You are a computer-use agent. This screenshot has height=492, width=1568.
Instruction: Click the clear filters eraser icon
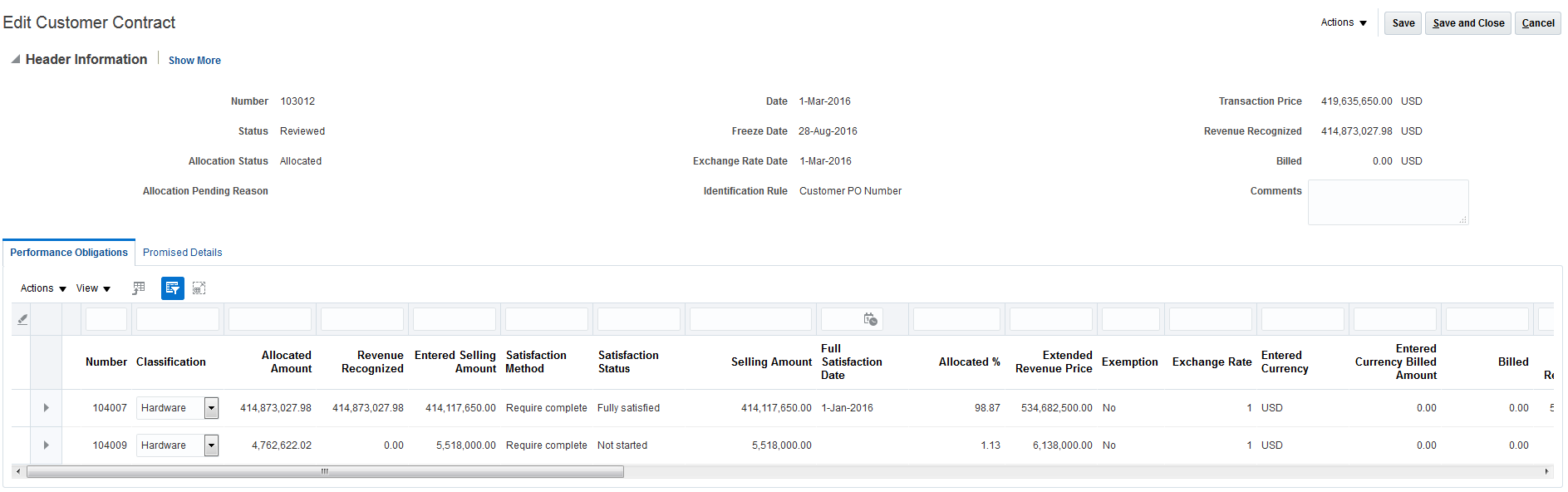click(x=22, y=319)
